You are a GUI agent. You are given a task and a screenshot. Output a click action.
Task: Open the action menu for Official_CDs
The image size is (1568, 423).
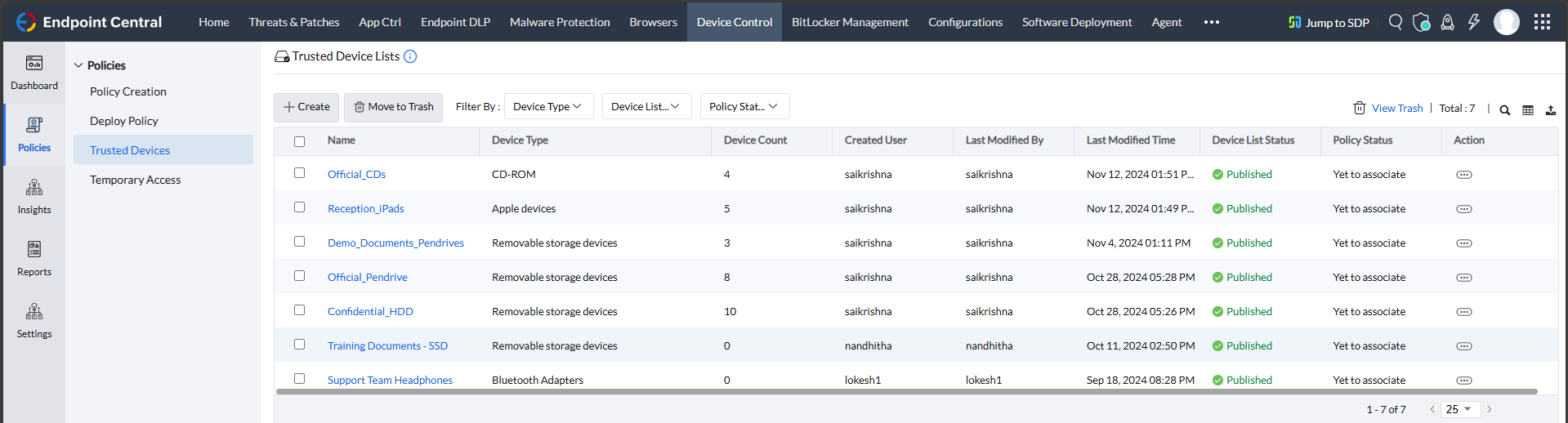[x=1463, y=175]
